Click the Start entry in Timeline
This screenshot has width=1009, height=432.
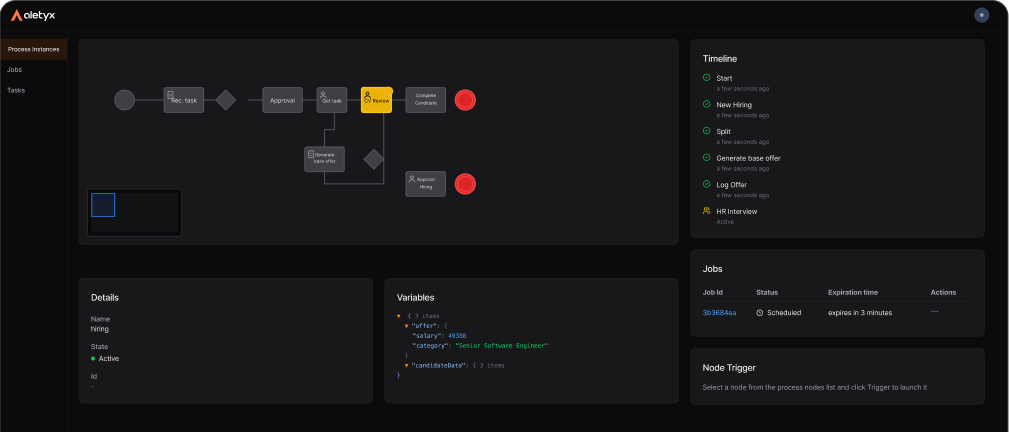pos(724,78)
